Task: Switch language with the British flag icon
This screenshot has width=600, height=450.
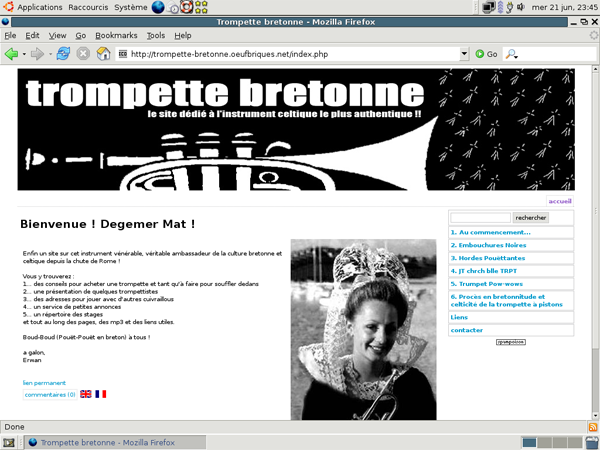Action: coord(85,394)
